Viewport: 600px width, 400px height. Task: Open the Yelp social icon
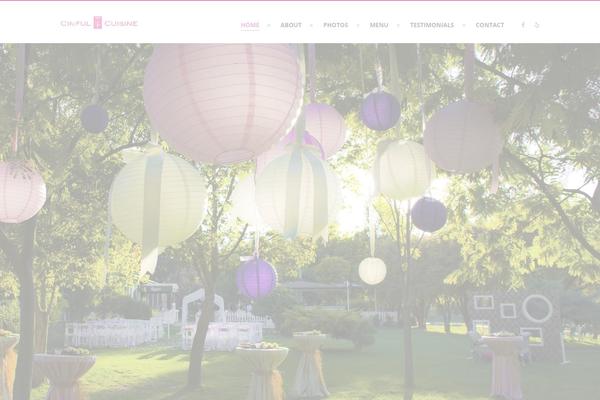pyautogui.click(x=537, y=25)
